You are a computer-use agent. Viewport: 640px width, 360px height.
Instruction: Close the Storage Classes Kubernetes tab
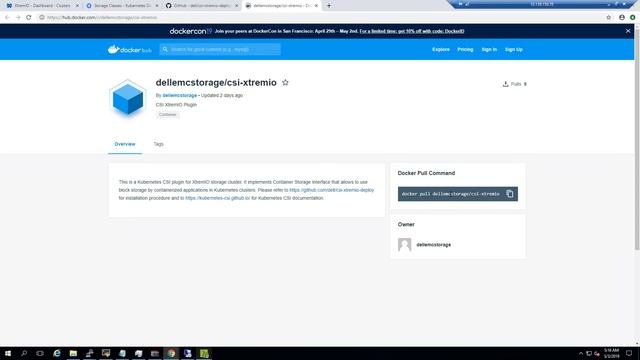pos(157,6)
